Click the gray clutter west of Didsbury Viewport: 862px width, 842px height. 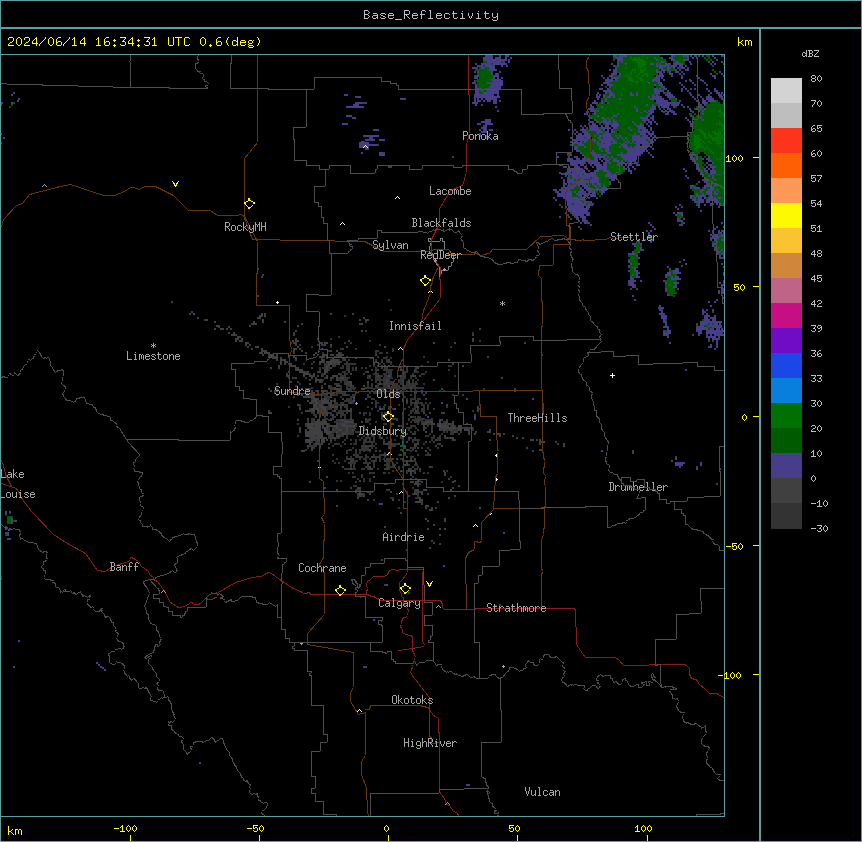(330, 422)
